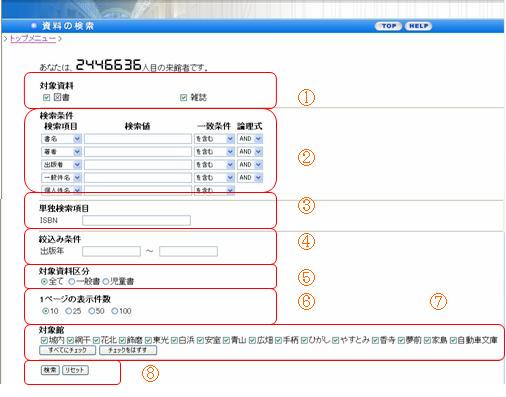Open the HELP button in header
This screenshot has width=506, height=397.
click(418, 26)
